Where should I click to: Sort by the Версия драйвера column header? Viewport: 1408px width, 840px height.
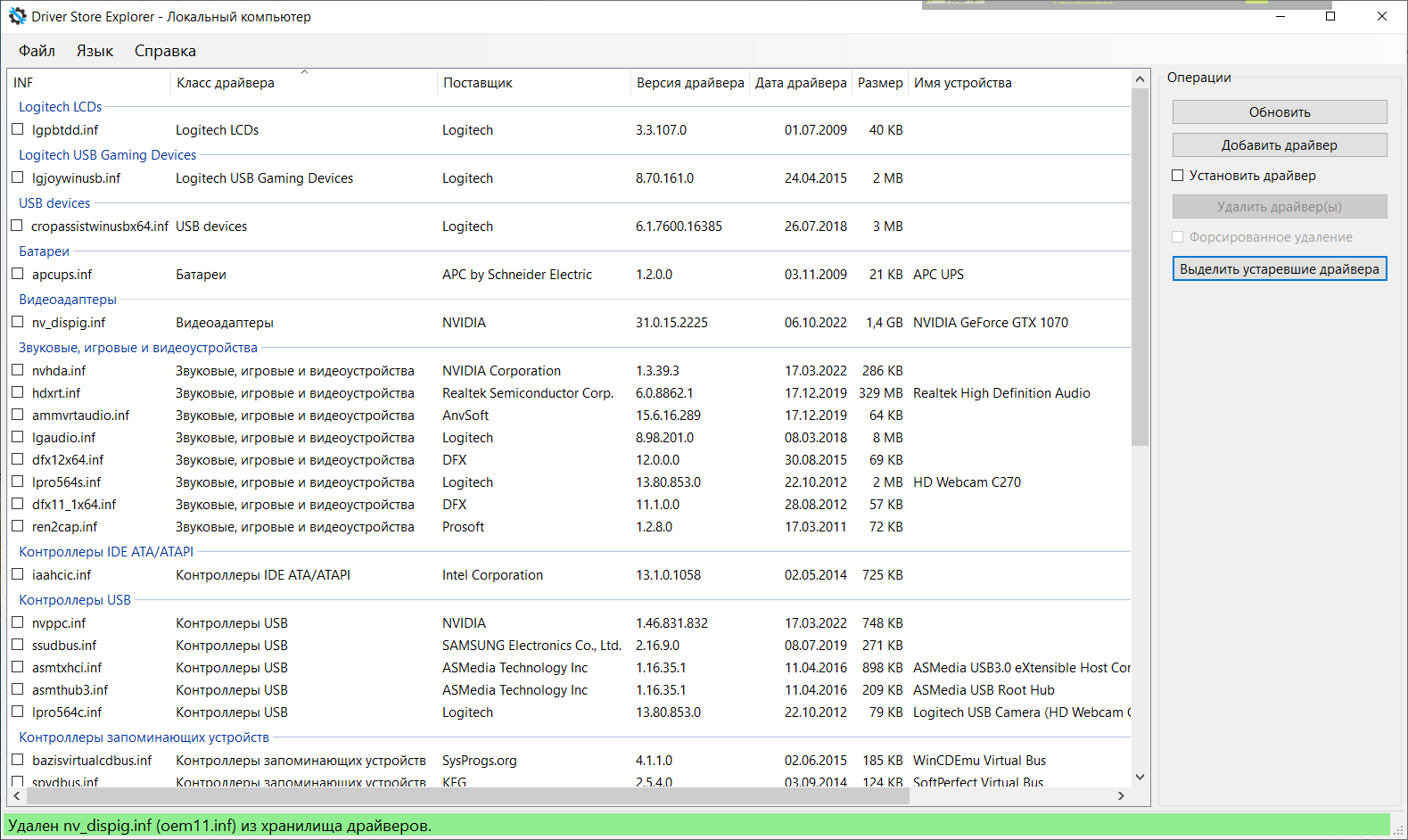tap(690, 83)
